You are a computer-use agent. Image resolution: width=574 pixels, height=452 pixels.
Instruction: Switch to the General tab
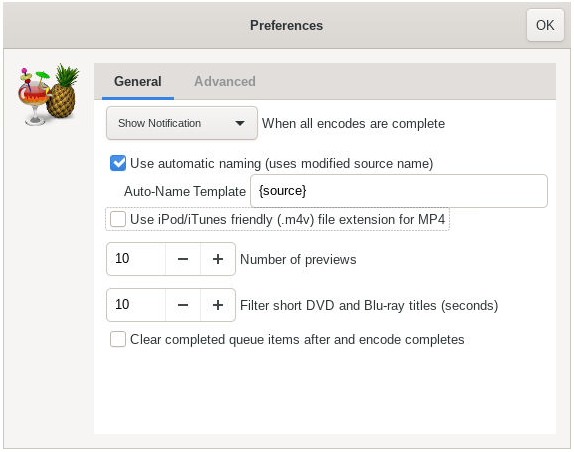(x=138, y=81)
